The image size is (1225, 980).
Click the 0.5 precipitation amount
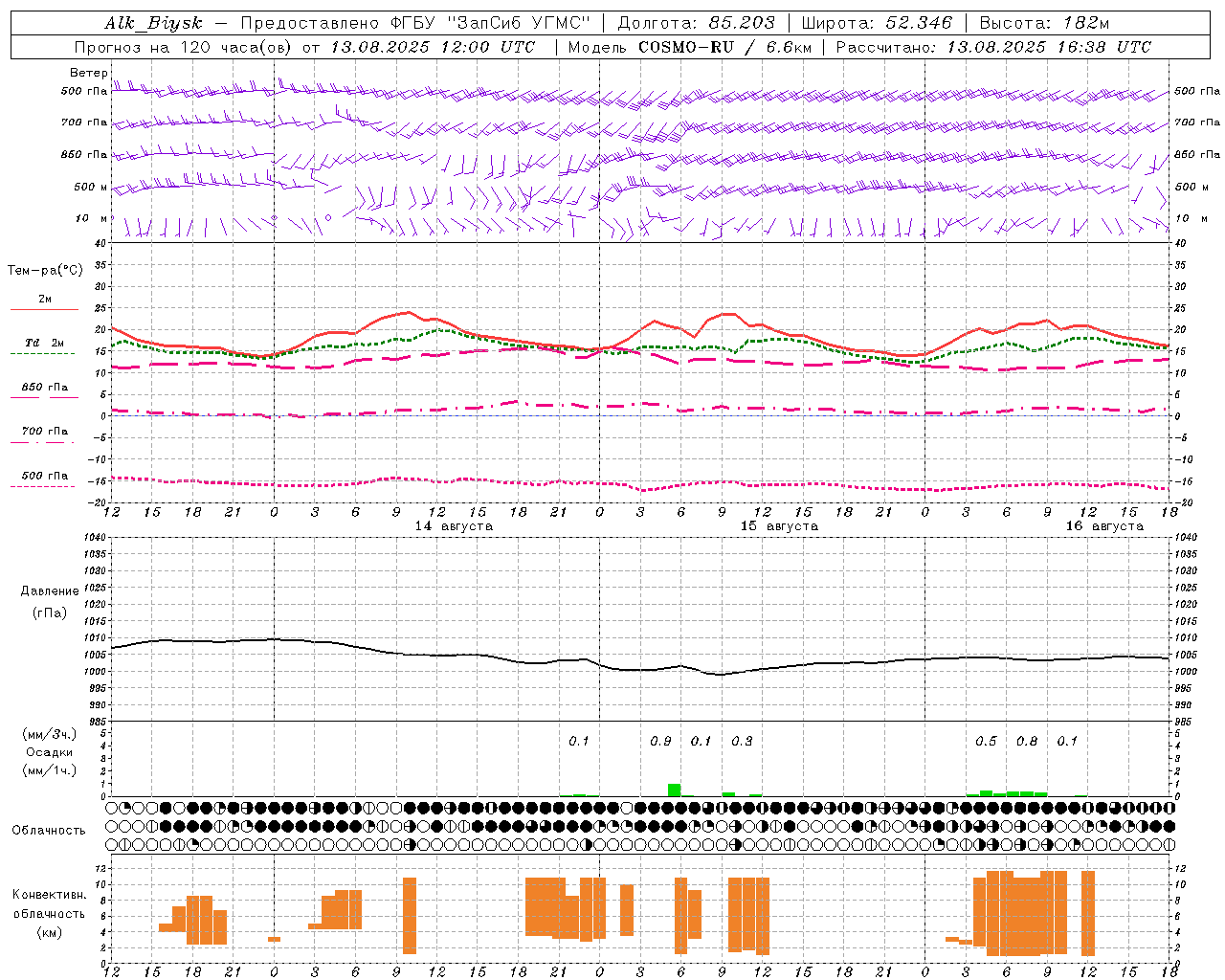[x=986, y=742]
